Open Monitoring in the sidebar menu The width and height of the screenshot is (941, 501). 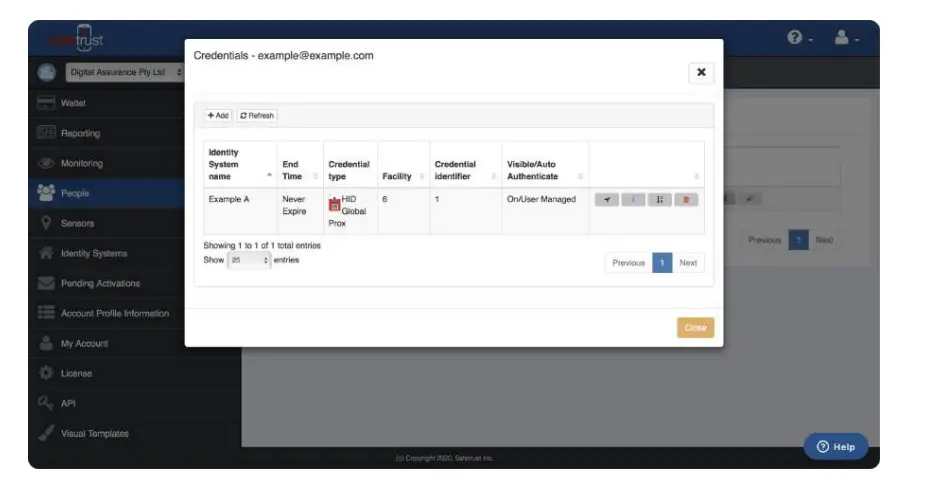click(82, 163)
